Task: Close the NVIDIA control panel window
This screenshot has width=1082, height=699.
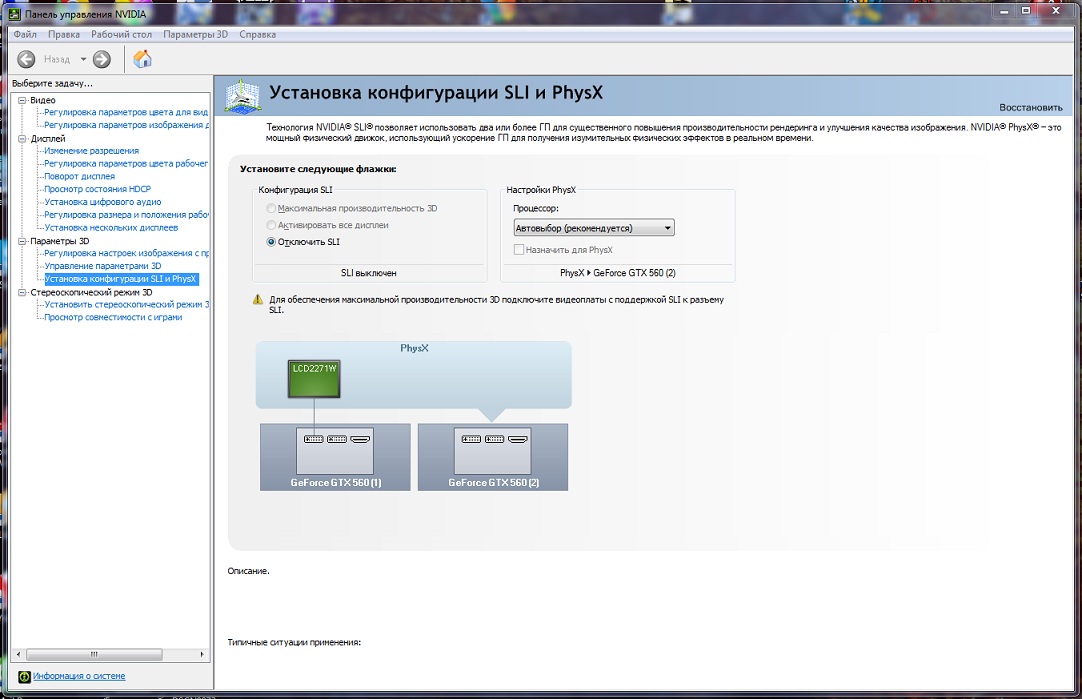Action: pos(1056,11)
